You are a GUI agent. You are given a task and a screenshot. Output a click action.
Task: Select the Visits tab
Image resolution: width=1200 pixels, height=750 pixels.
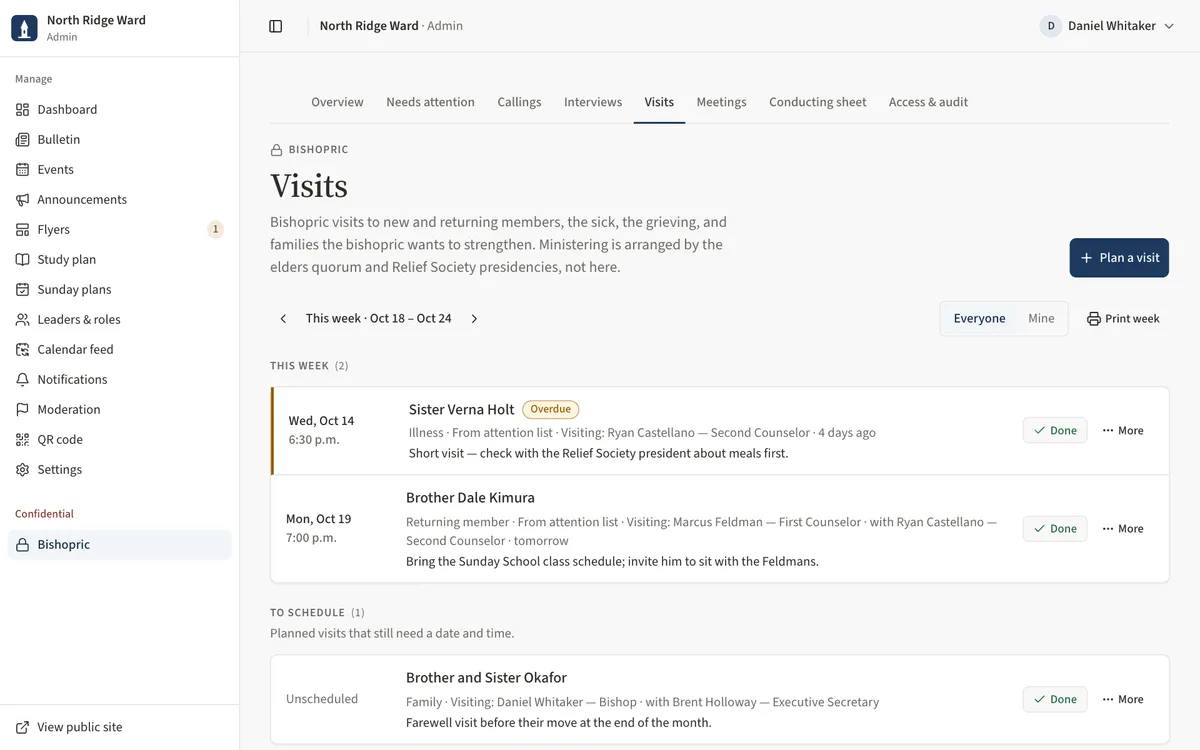point(659,102)
